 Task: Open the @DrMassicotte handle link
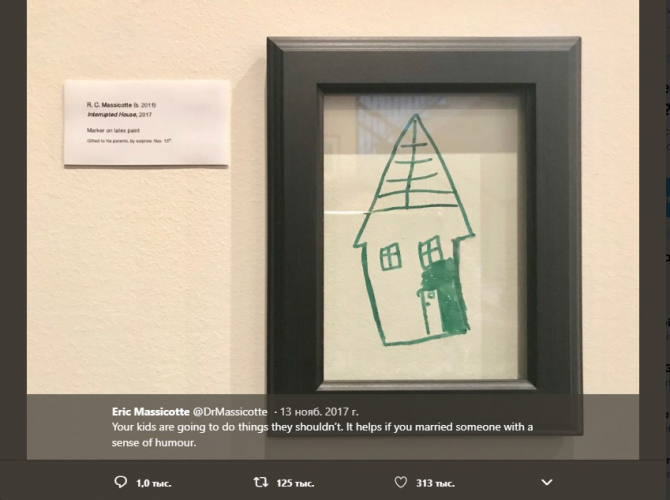(230, 412)
